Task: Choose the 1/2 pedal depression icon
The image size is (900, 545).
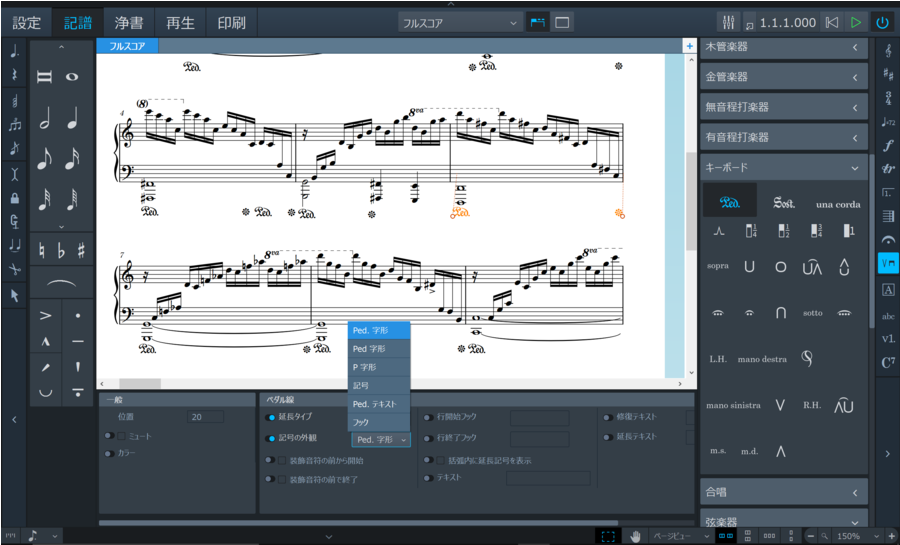Action: click(x=783, y=231)
